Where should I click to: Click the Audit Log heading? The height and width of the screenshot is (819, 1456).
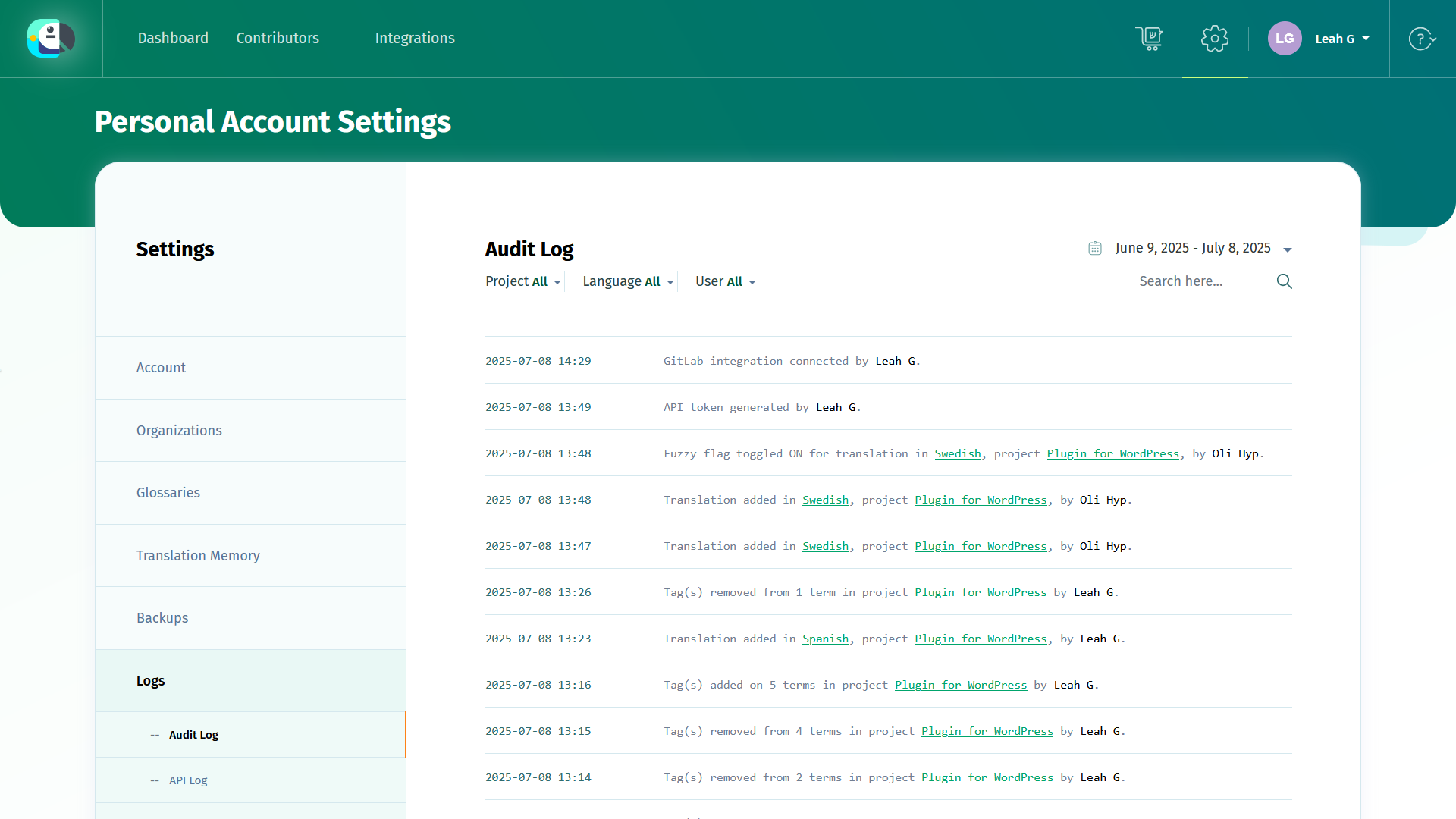[529, 249]
